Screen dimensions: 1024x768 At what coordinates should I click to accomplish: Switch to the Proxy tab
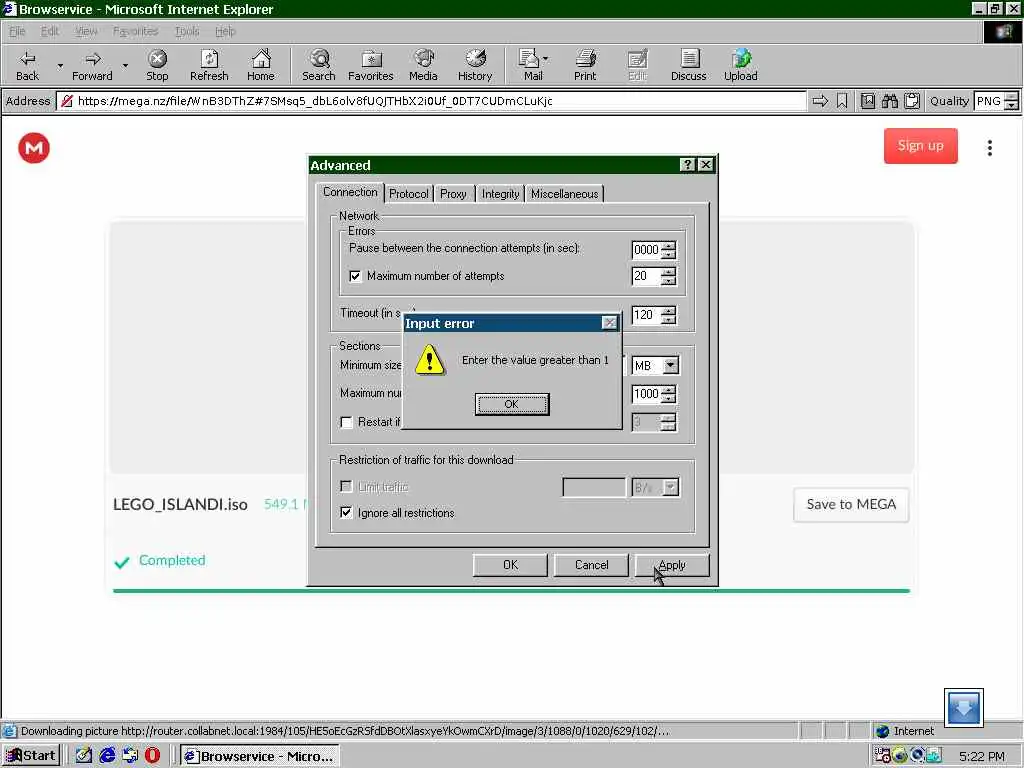pyautogui.click(x=453, y=194)
